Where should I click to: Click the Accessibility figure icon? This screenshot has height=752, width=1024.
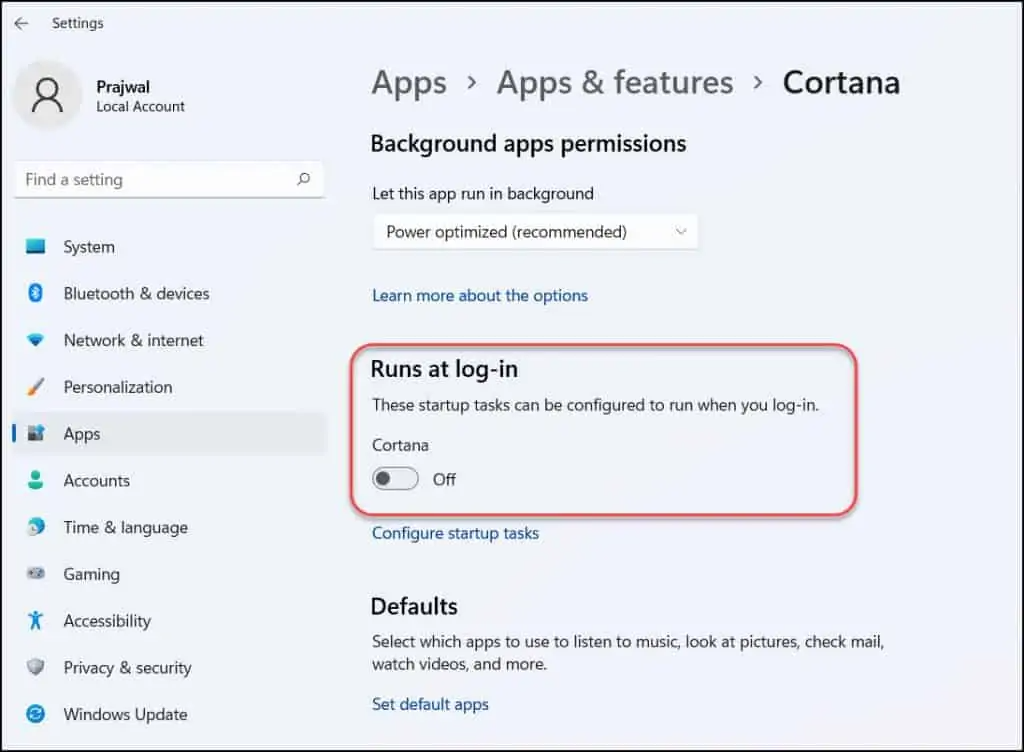coord(36,621)
